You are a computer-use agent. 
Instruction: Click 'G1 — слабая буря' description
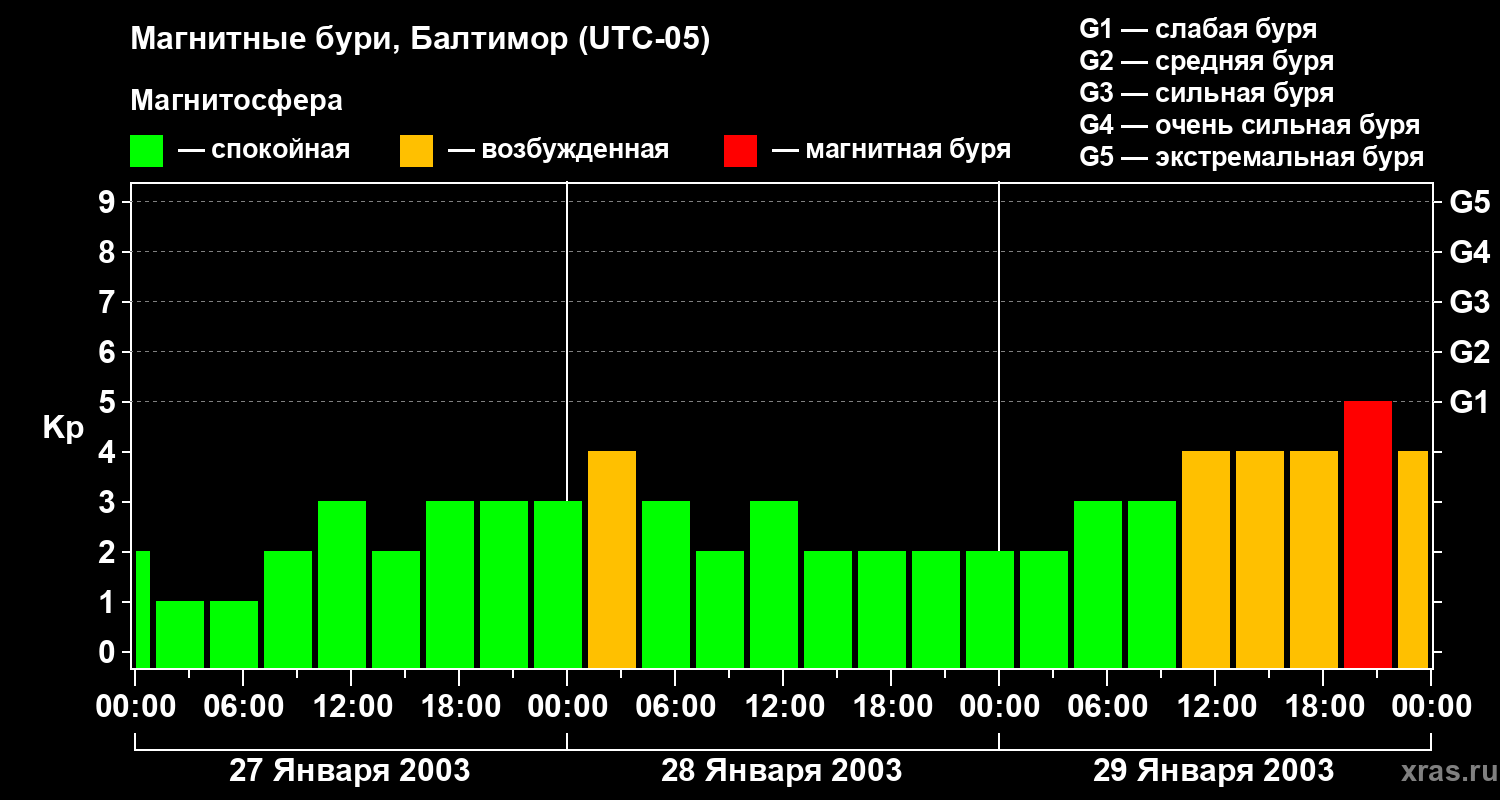[1198, 29]
